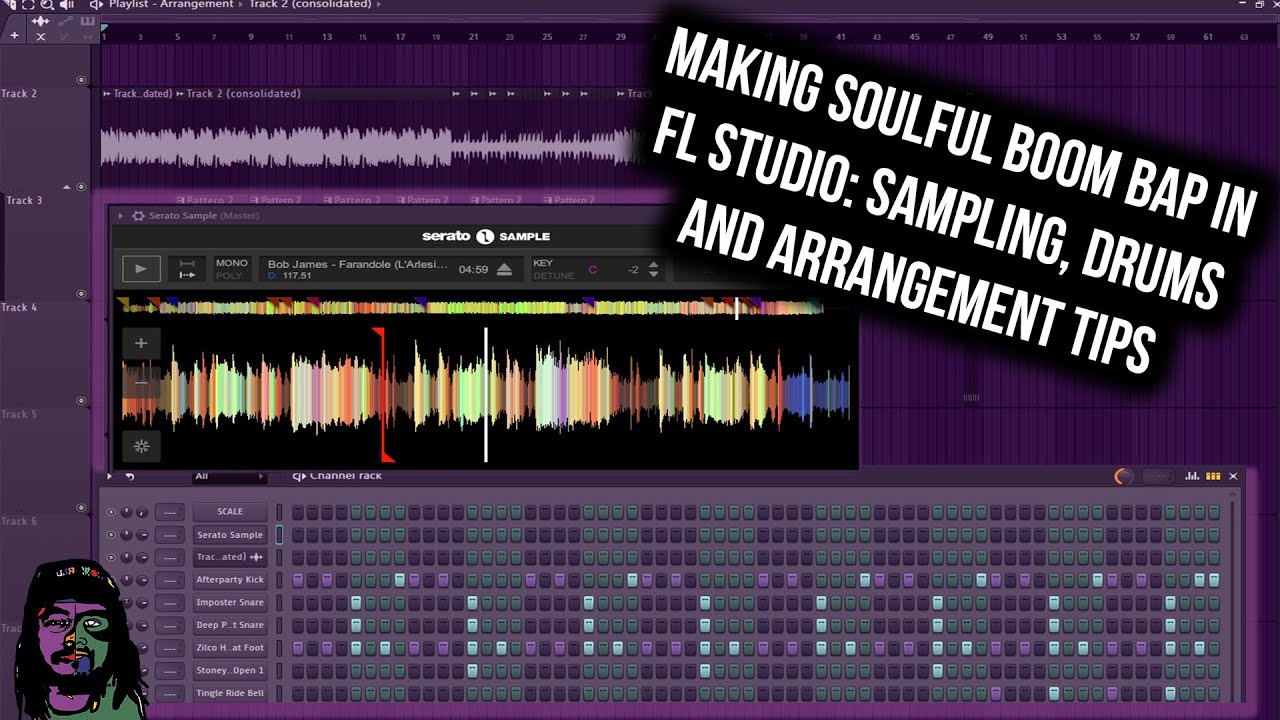
Task: Select the Track 2 (consolidated) audio clip header
Action: [243, 94]
